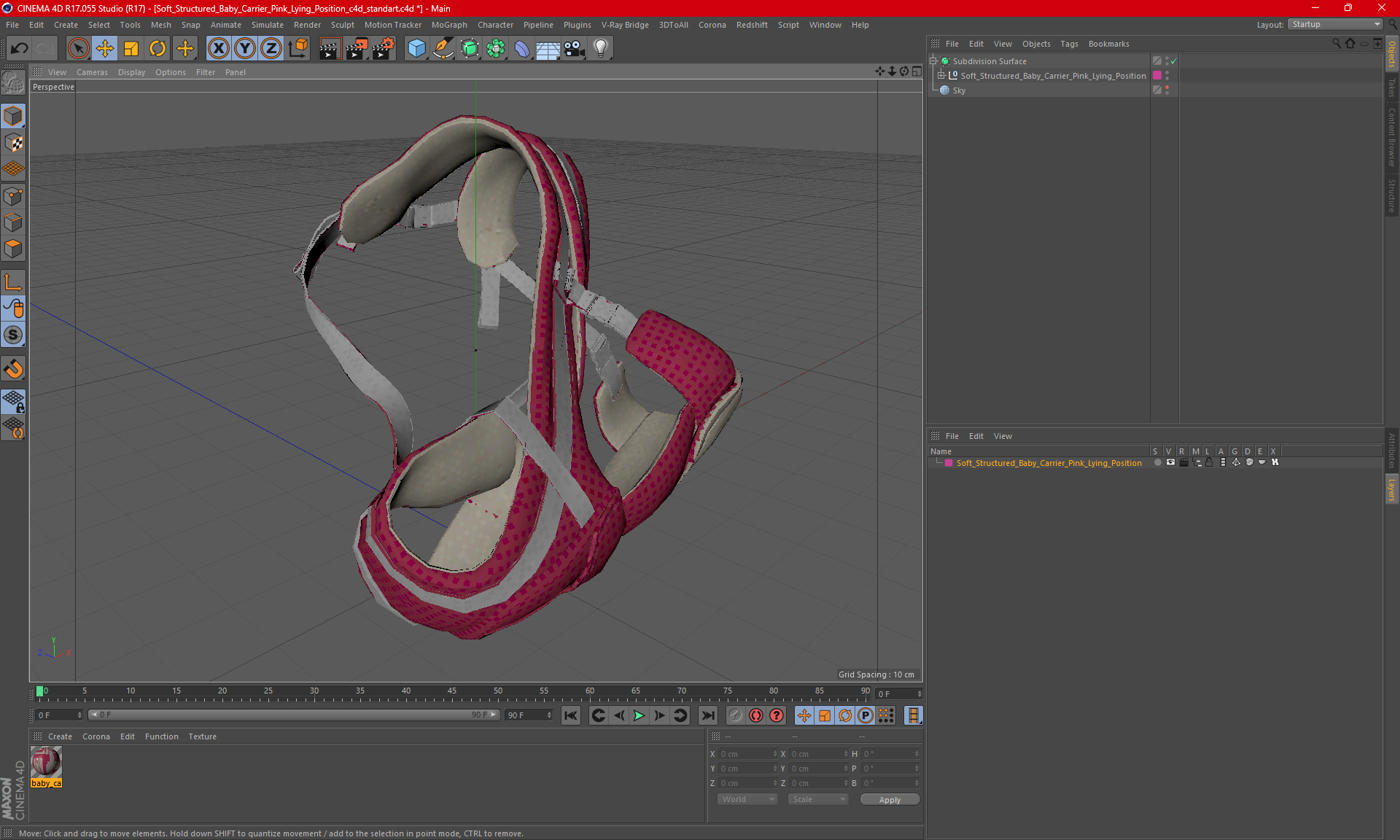
Task: Toggle X axis lock
Action: pos(218,49)
